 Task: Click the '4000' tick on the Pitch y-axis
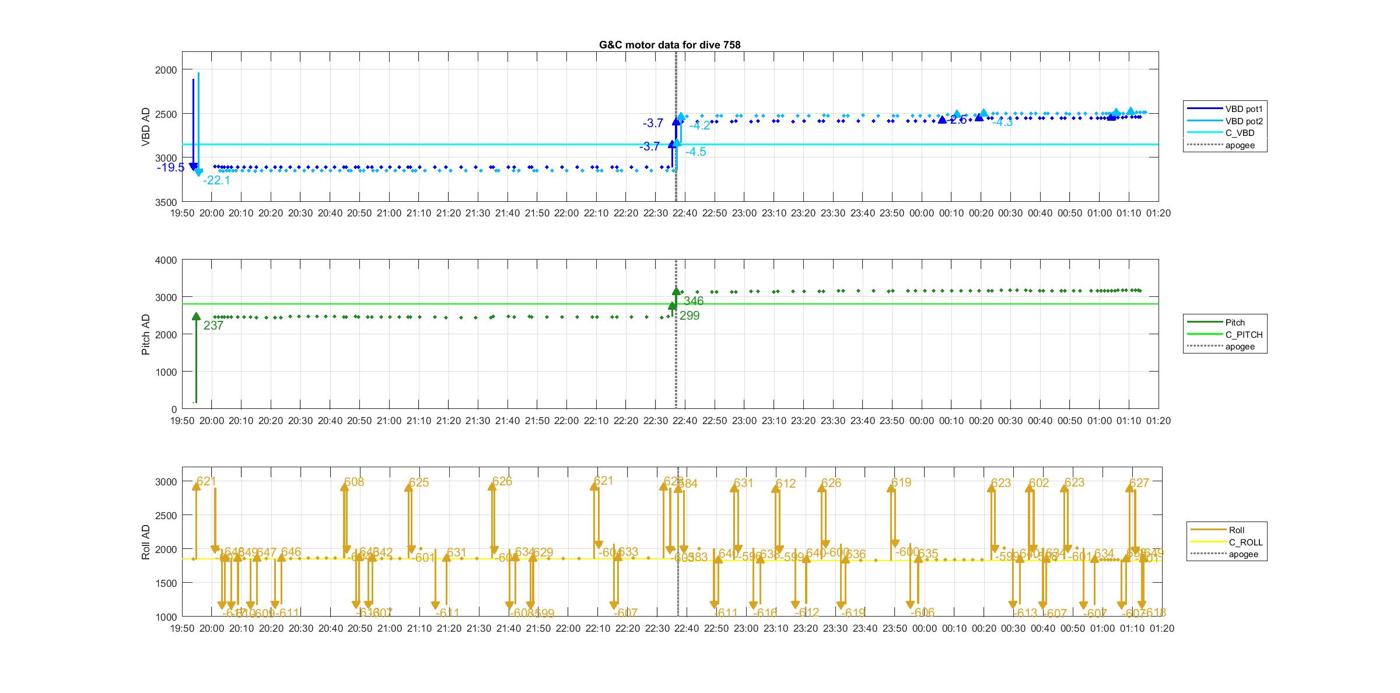tap(165, 260)
